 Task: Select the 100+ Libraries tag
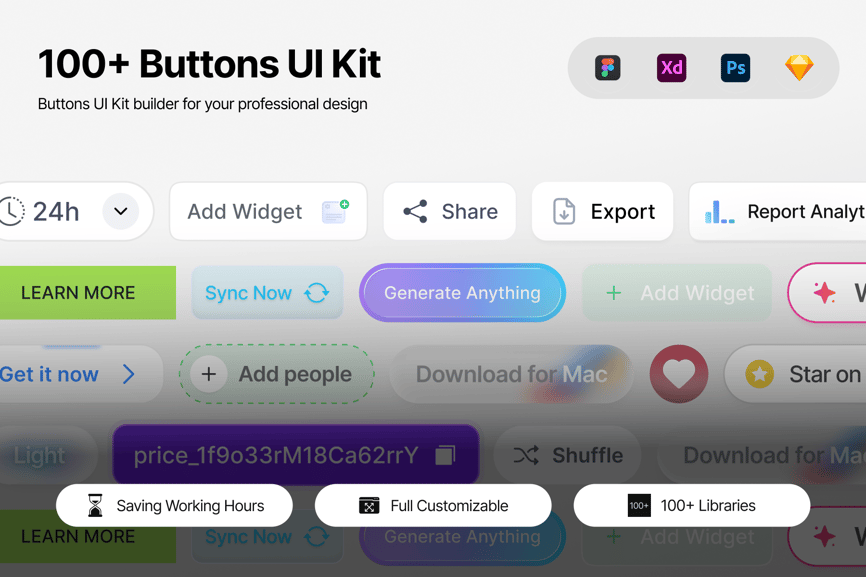[692, 506]
